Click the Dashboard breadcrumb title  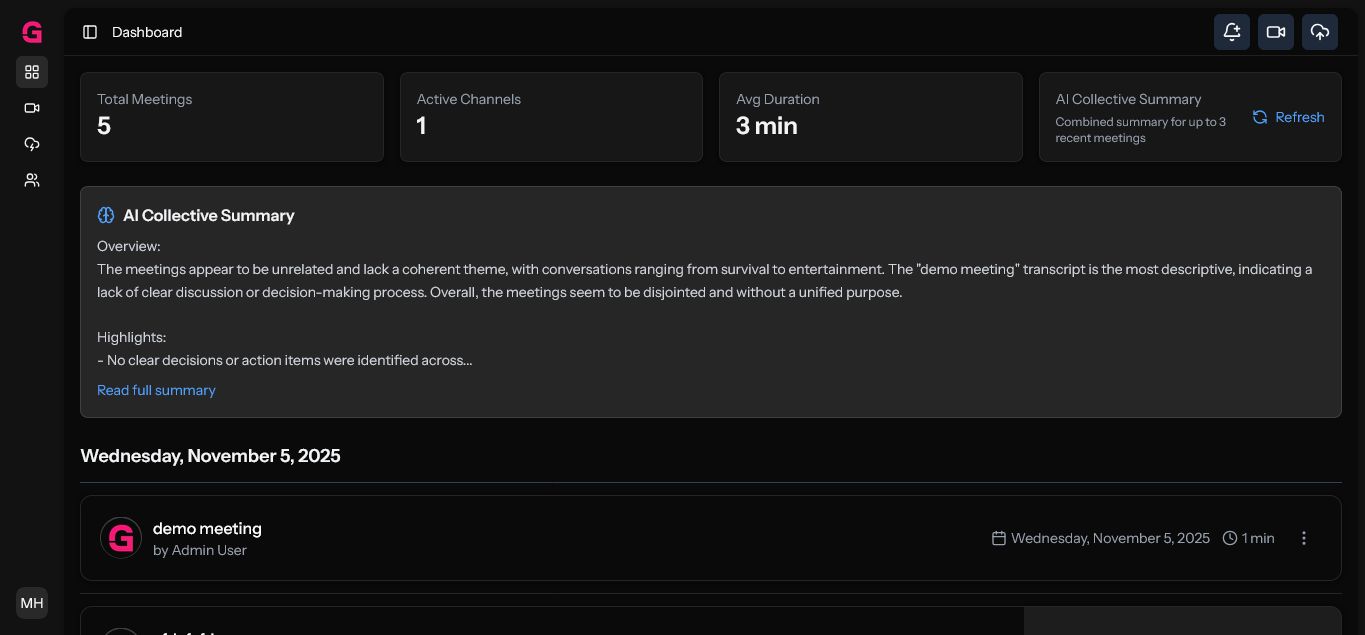pos(147,32)
